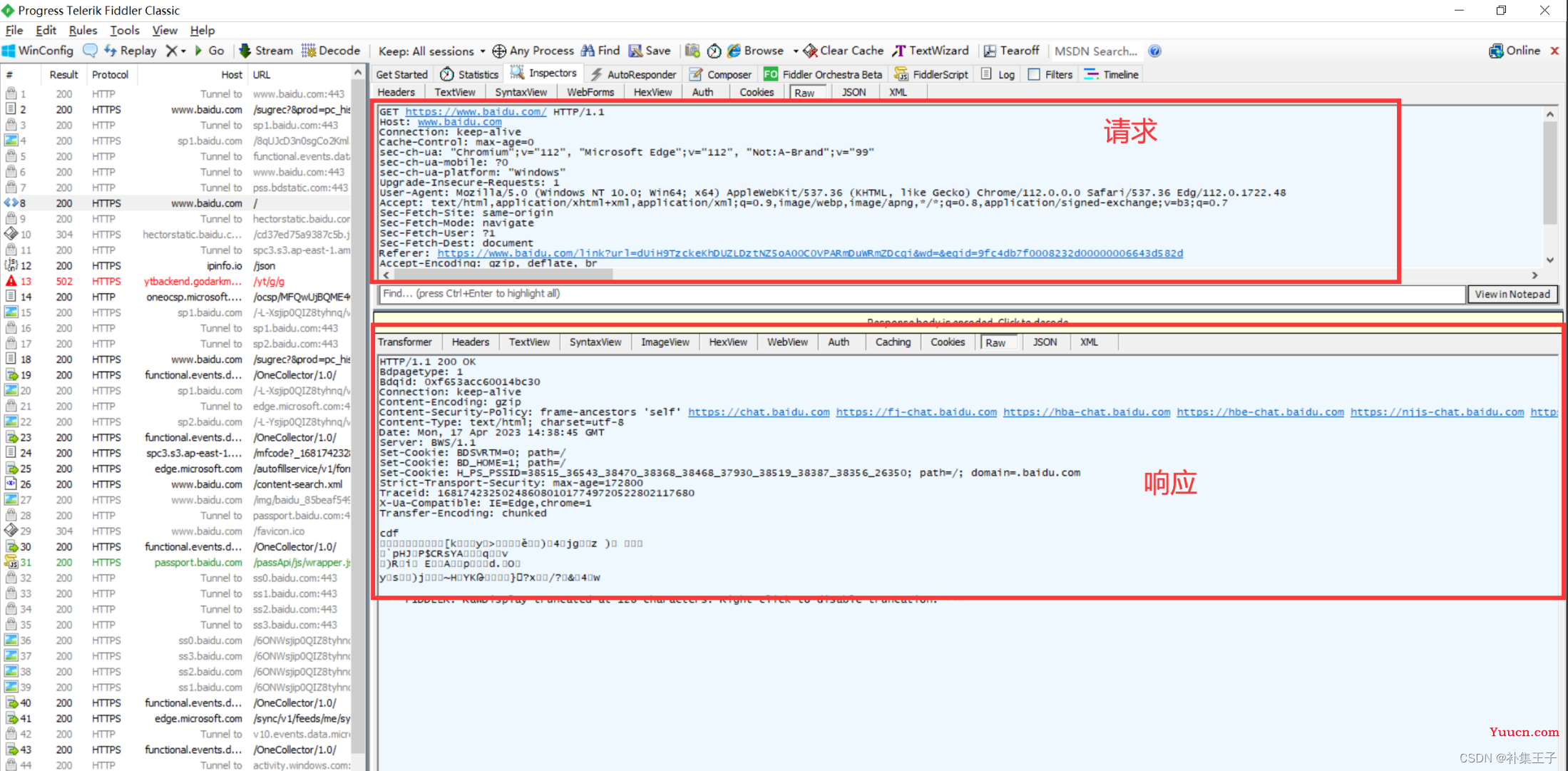Image resolution: width=1568 pixels, height=771 pixels.
Task: Open the Filters tab
Action: (1050, 74)
